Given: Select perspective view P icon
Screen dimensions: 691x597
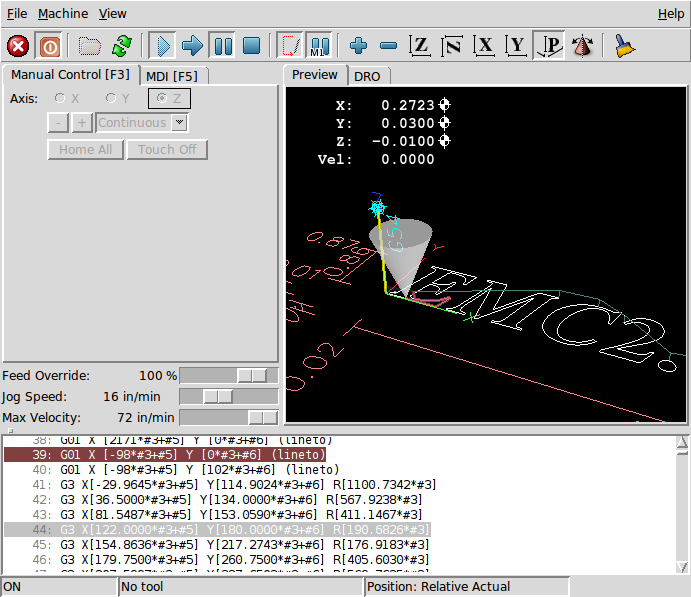Looking at the screenshot, I should [x=549, y=46].
